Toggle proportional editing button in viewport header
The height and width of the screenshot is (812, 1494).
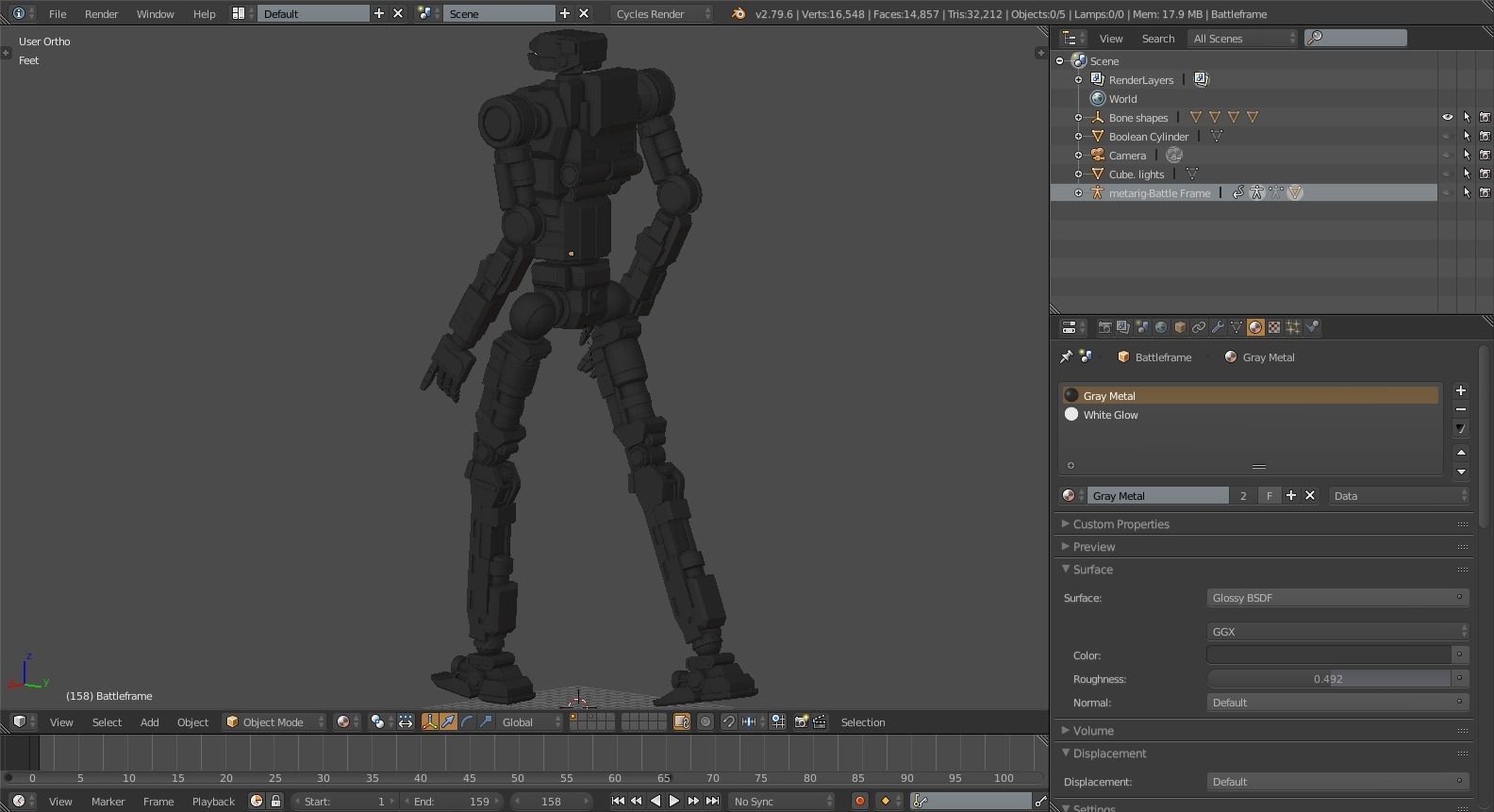click(x=705, y=721)
